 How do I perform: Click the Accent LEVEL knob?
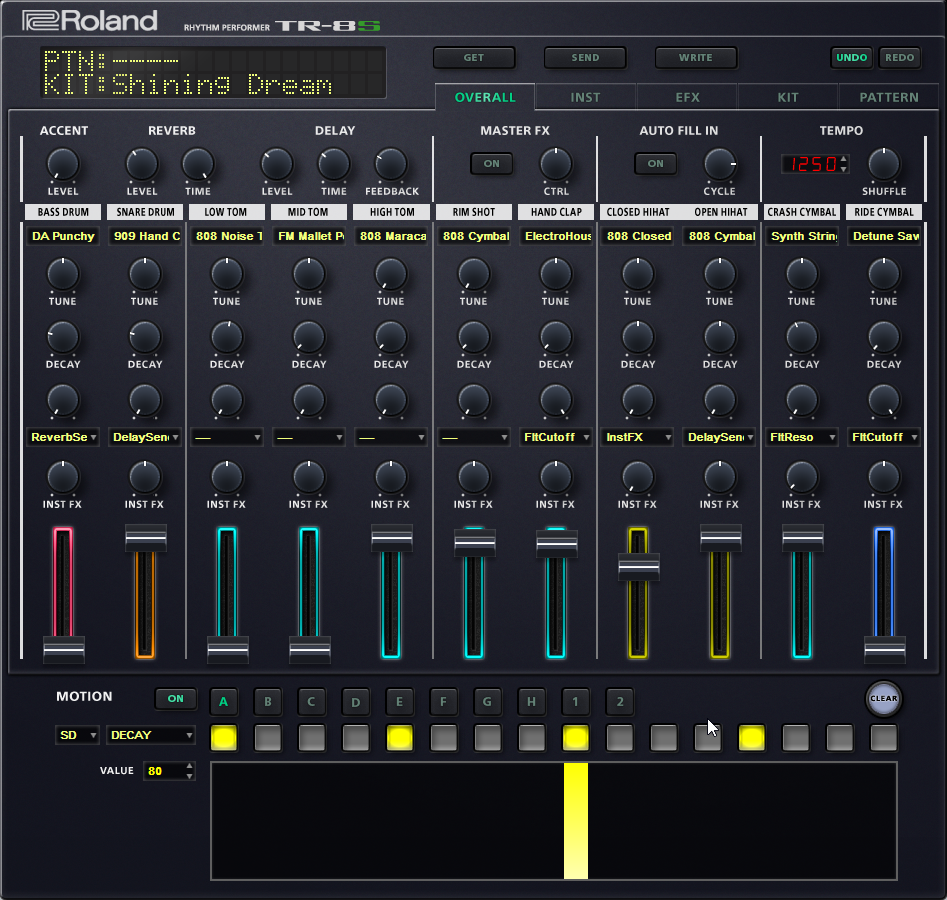(x=63, y=165)
